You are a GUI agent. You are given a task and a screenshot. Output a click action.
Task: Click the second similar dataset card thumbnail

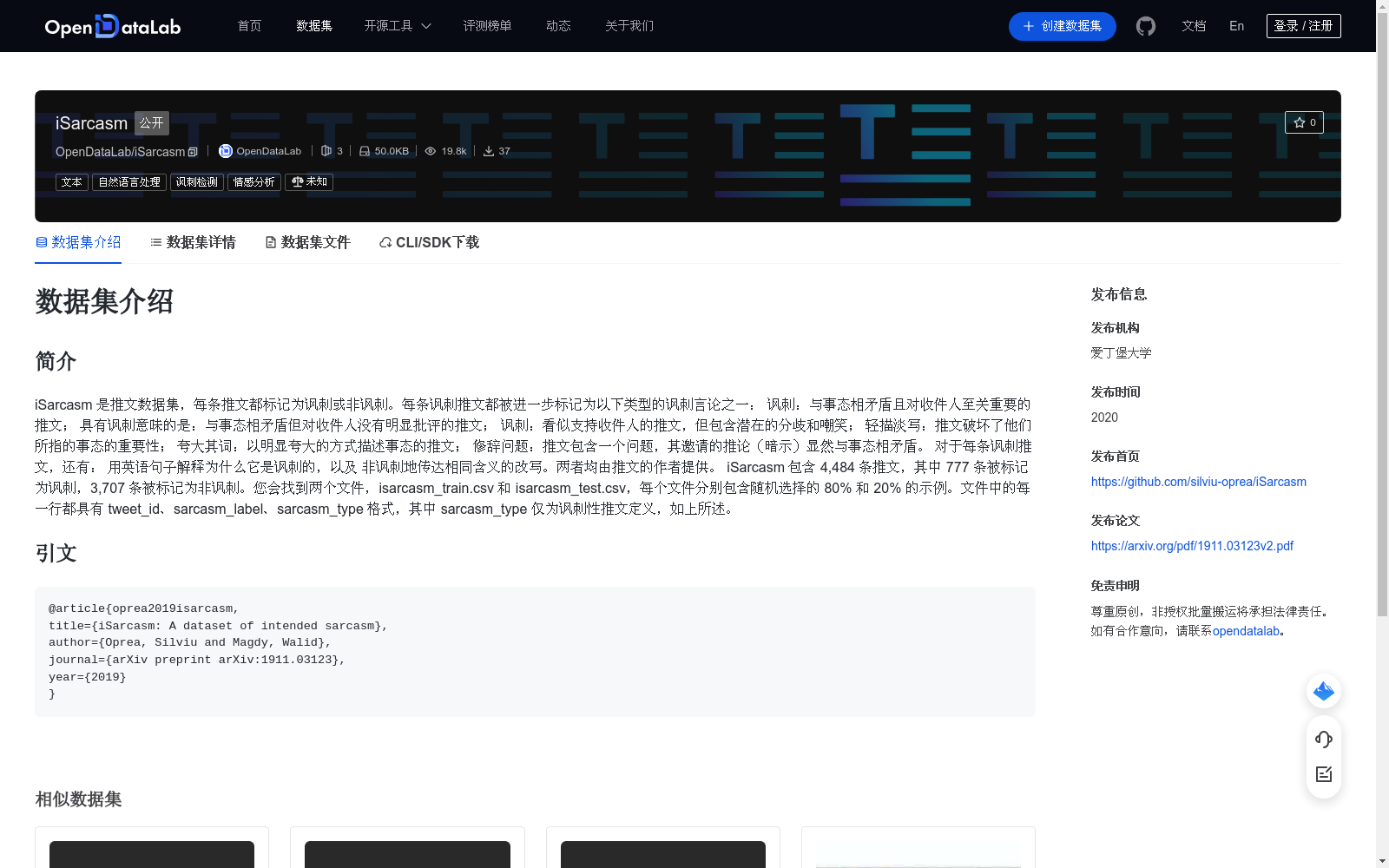click(407, 854)
